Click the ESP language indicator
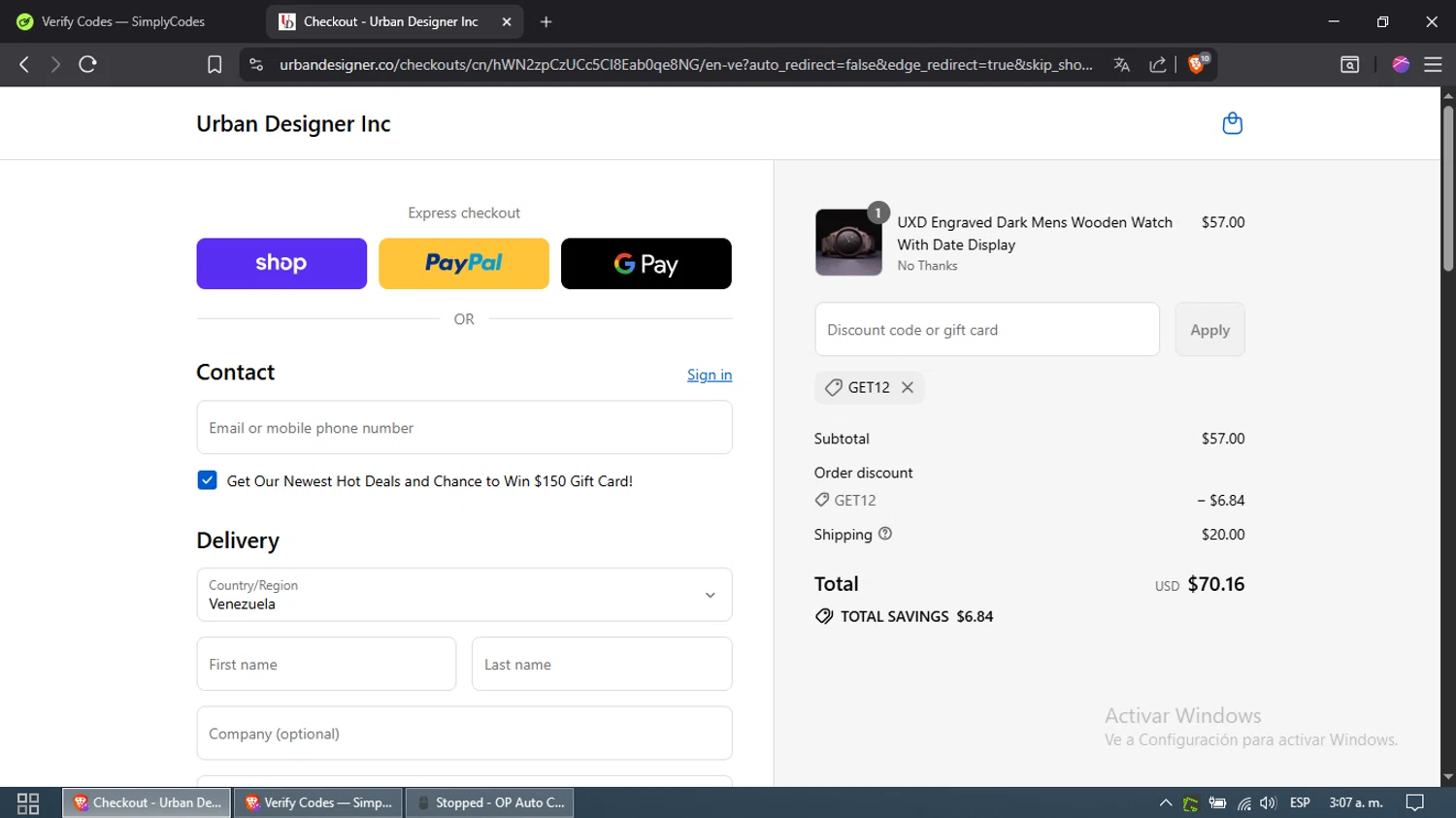Image resolution: width=1456 pixels, height=818 pixels. click(1300, 802)
